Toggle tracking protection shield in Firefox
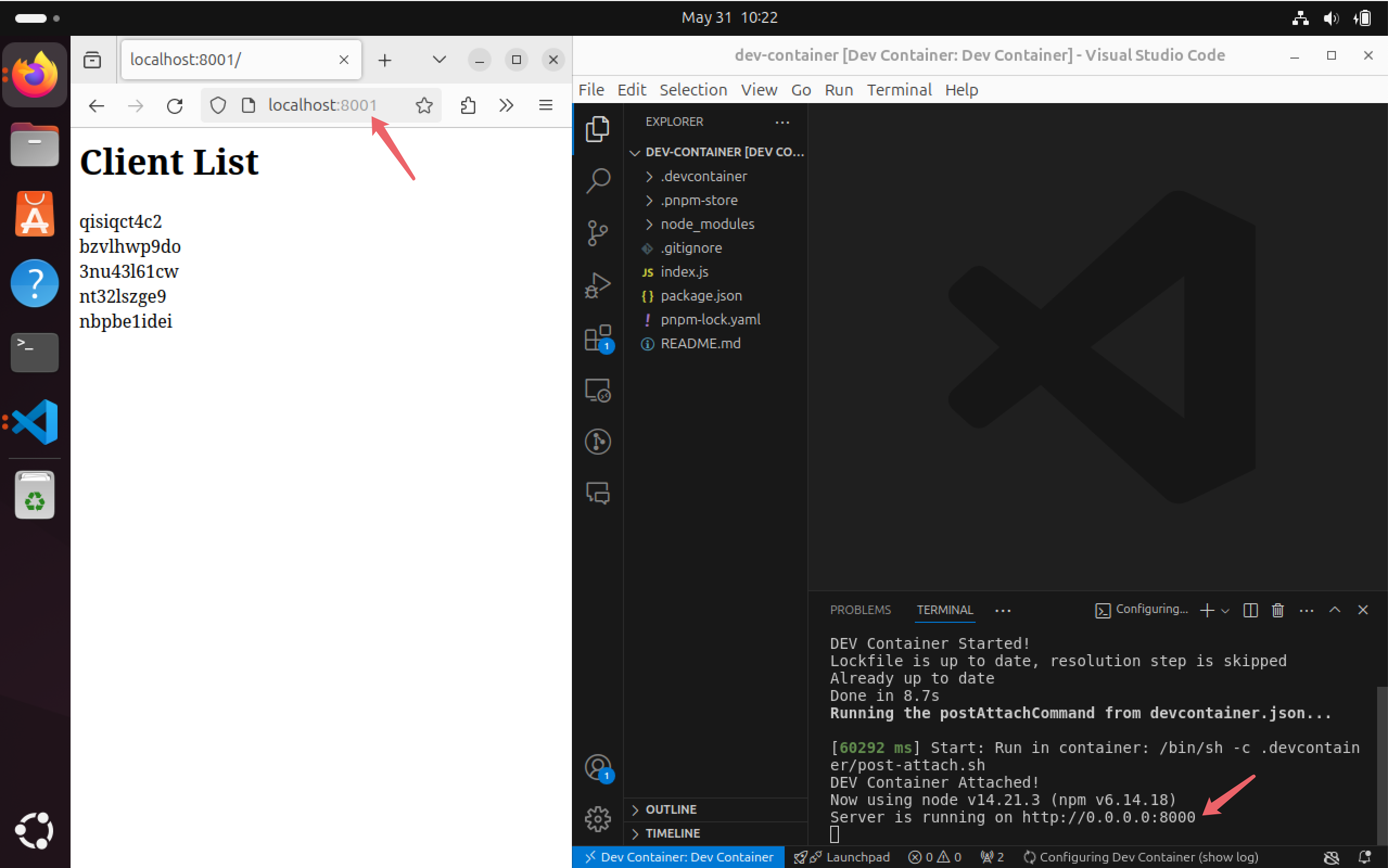The image size is (1388, 868). pos(218,105)
